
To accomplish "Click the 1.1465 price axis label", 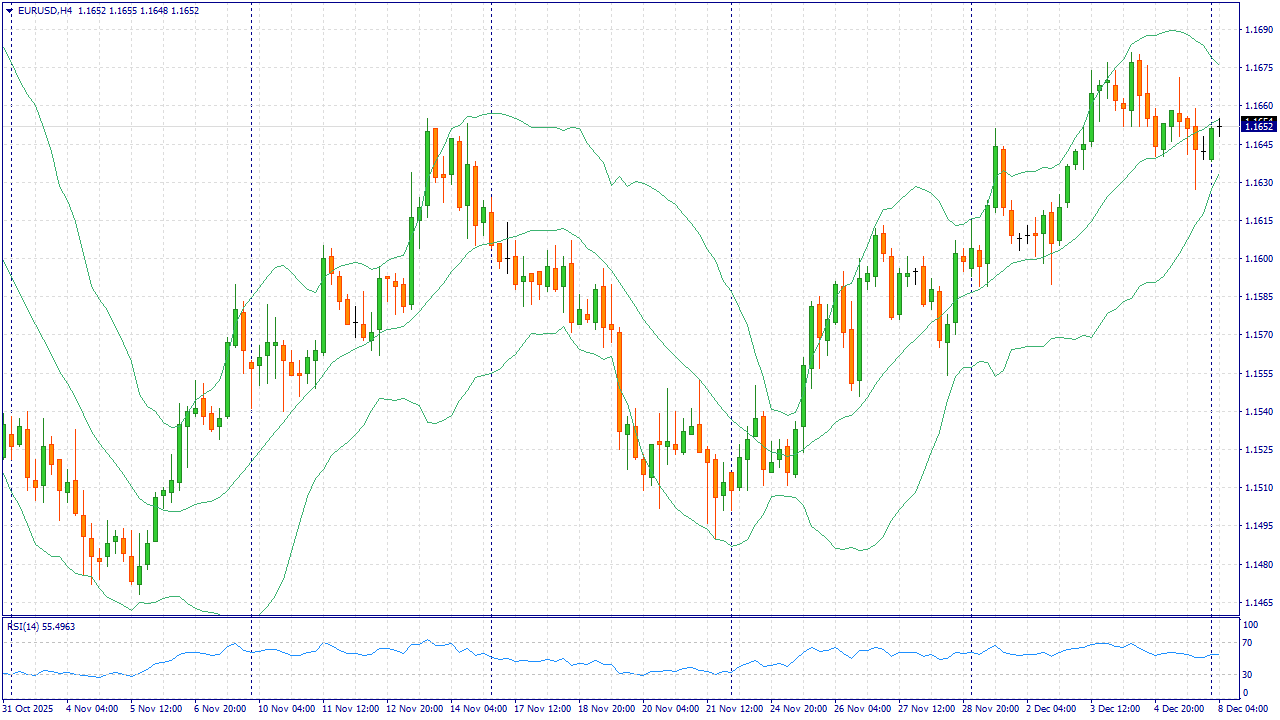I will click(1258, 603).
